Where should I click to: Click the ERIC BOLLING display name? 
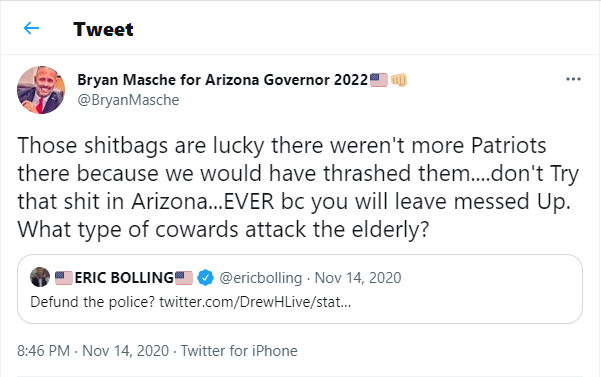click(124, 278)
